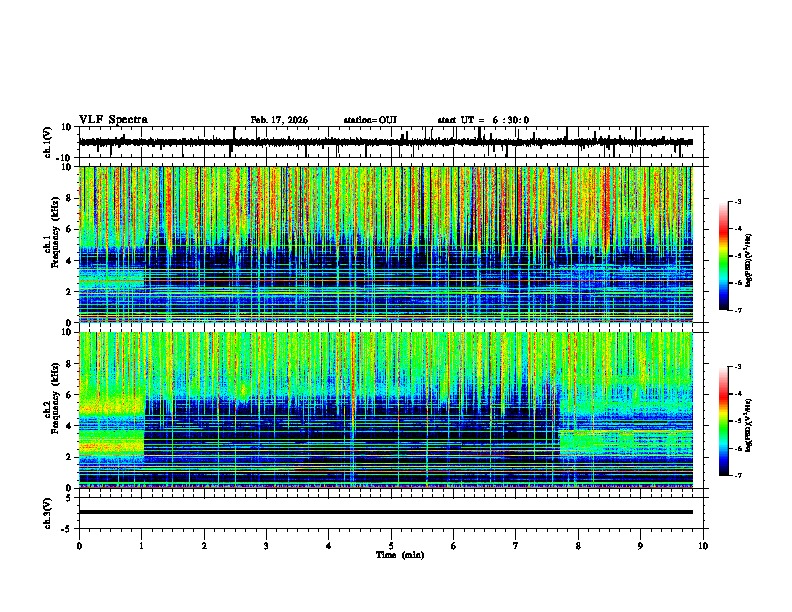Click the ch.1 color bar log(PSD) unit label
The height and width of the screenshot is (612, 792).
[749, 260]
